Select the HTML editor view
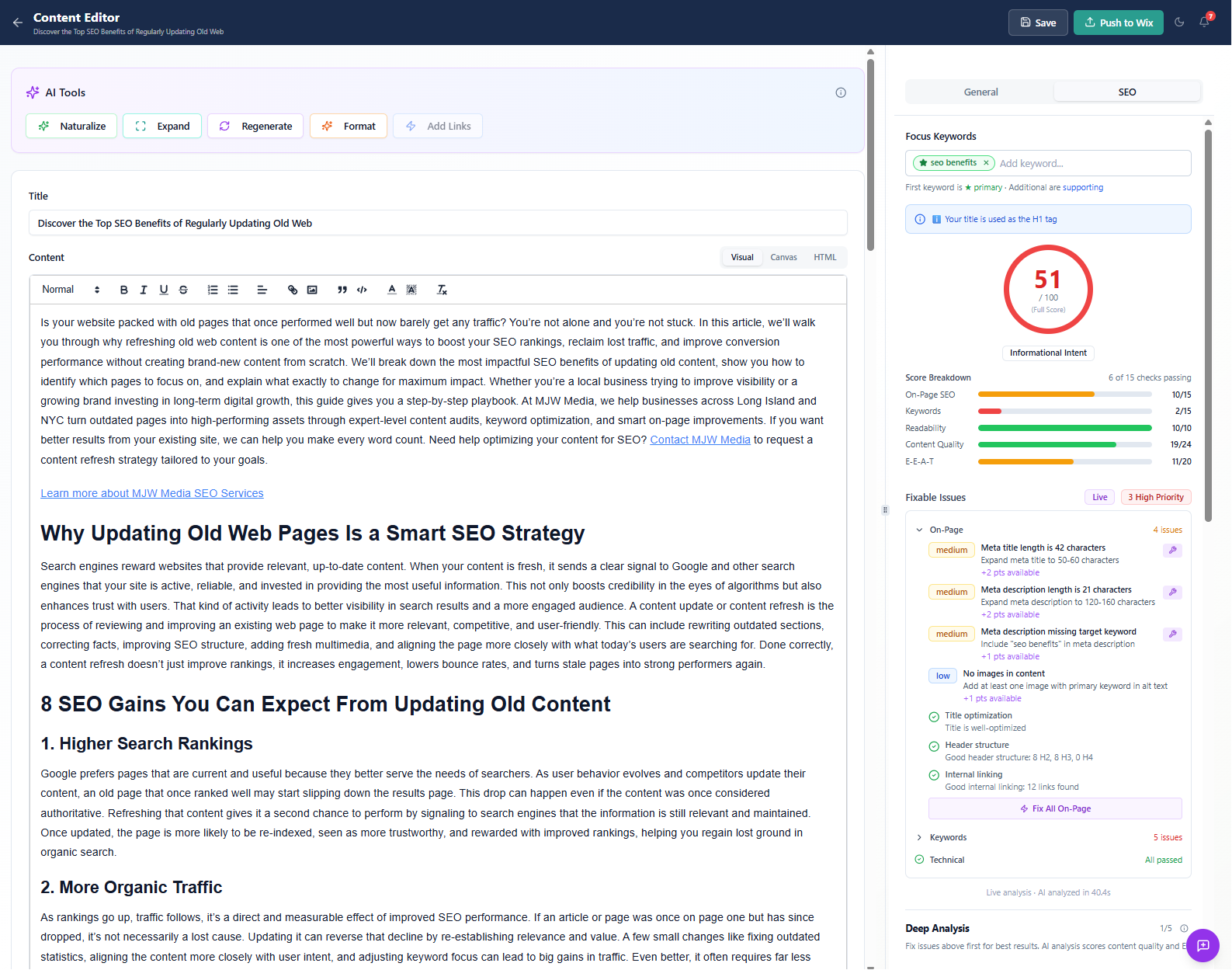The width and height of the screenshot is (1232, 970). [x=825, y=257]
